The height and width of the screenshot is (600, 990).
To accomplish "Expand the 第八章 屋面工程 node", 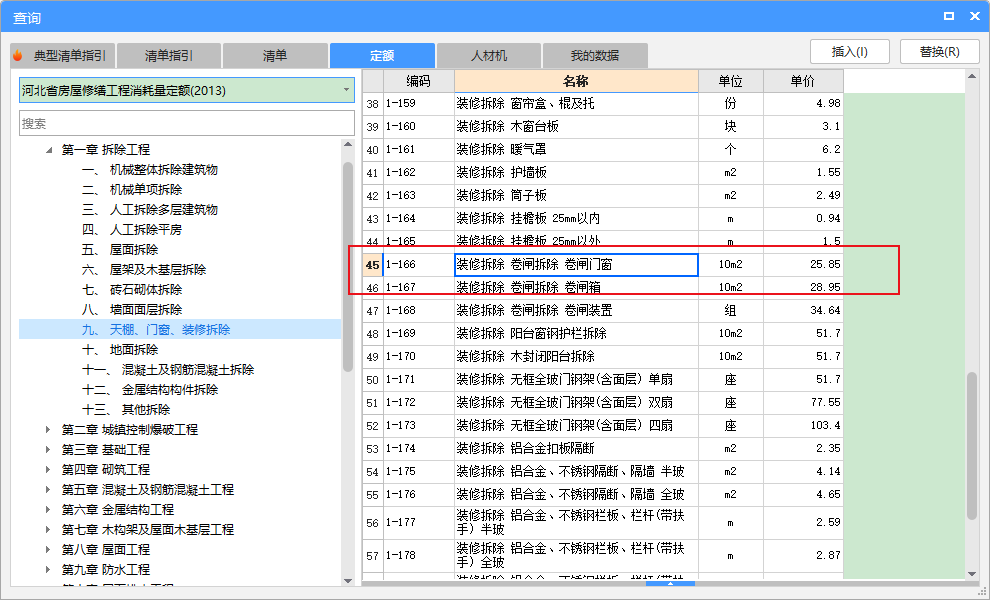I will pos(49,549).
